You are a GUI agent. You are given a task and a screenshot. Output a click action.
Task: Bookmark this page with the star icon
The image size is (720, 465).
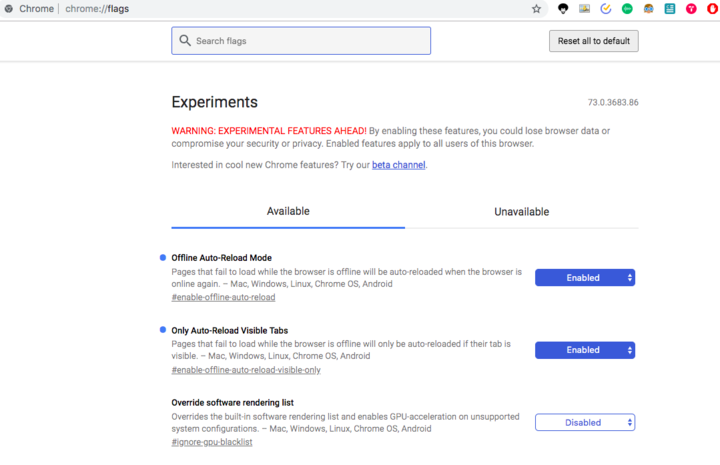(x=536, y=9)
